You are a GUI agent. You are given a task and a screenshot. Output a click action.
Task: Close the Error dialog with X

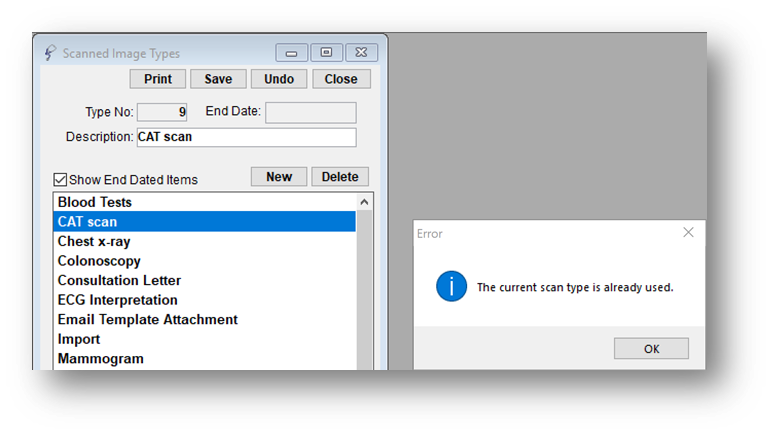(688, 232)
